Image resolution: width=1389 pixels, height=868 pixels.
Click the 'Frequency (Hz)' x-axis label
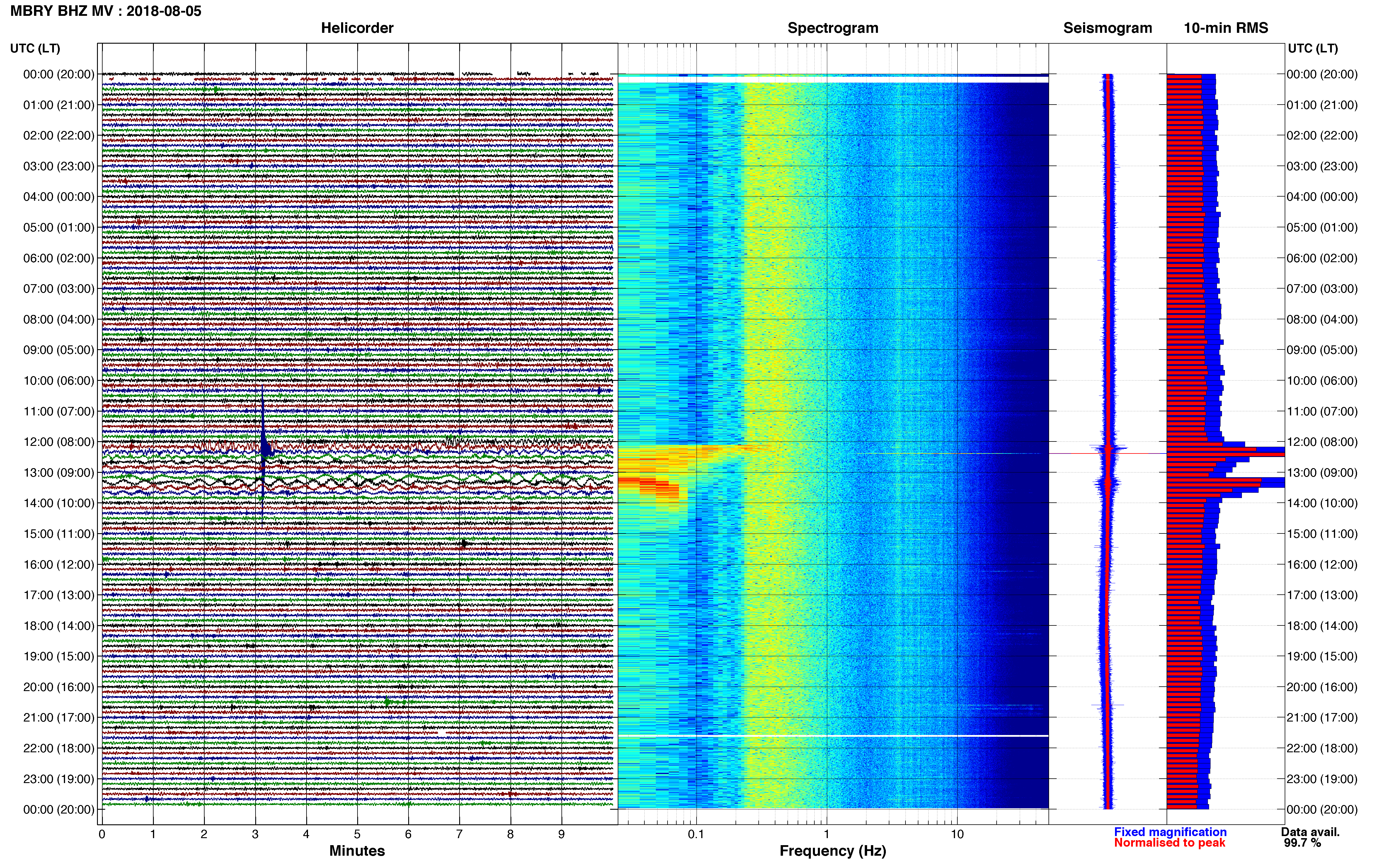833,851
